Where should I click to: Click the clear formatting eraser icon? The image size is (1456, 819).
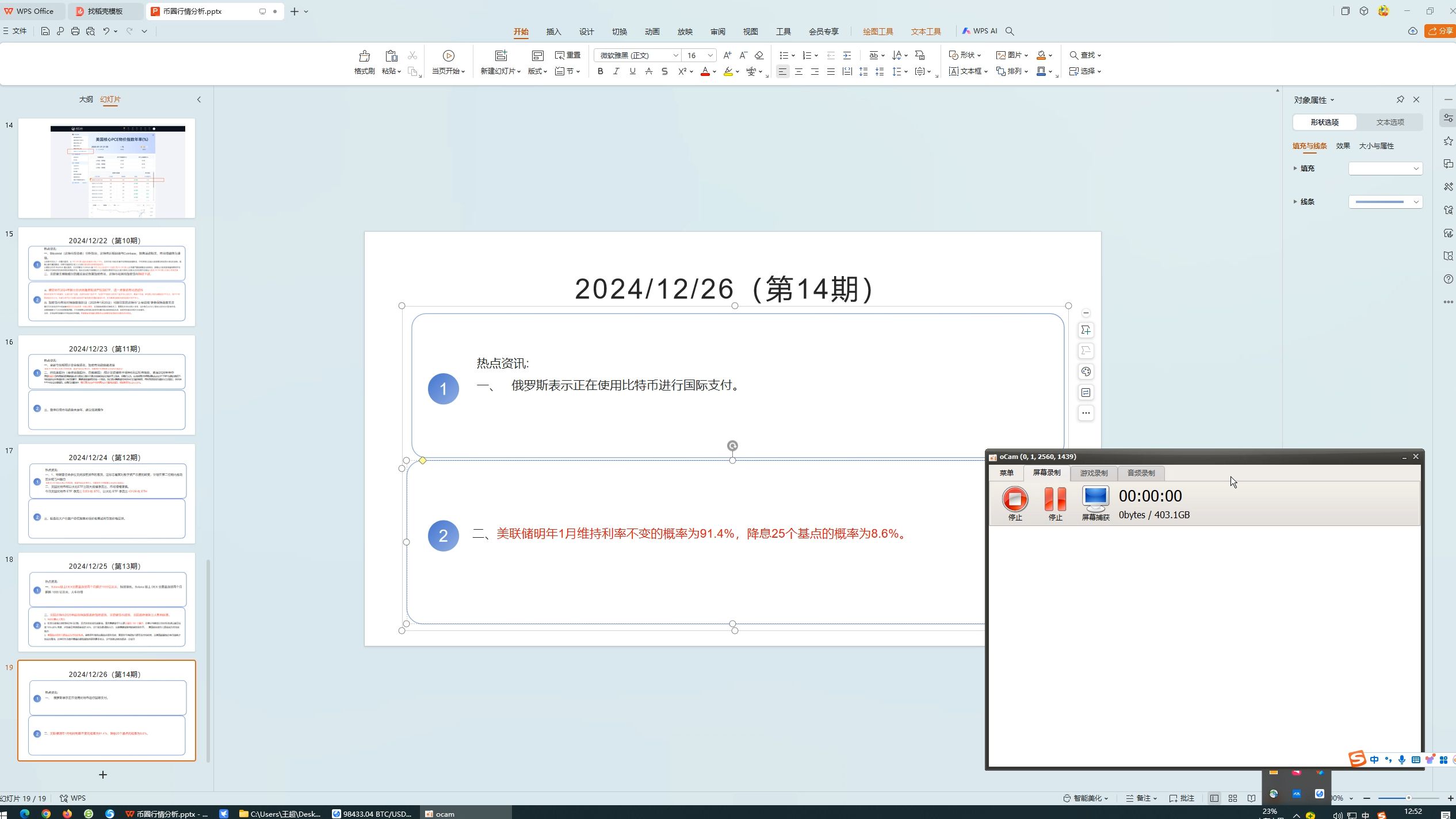coord(759,55)
